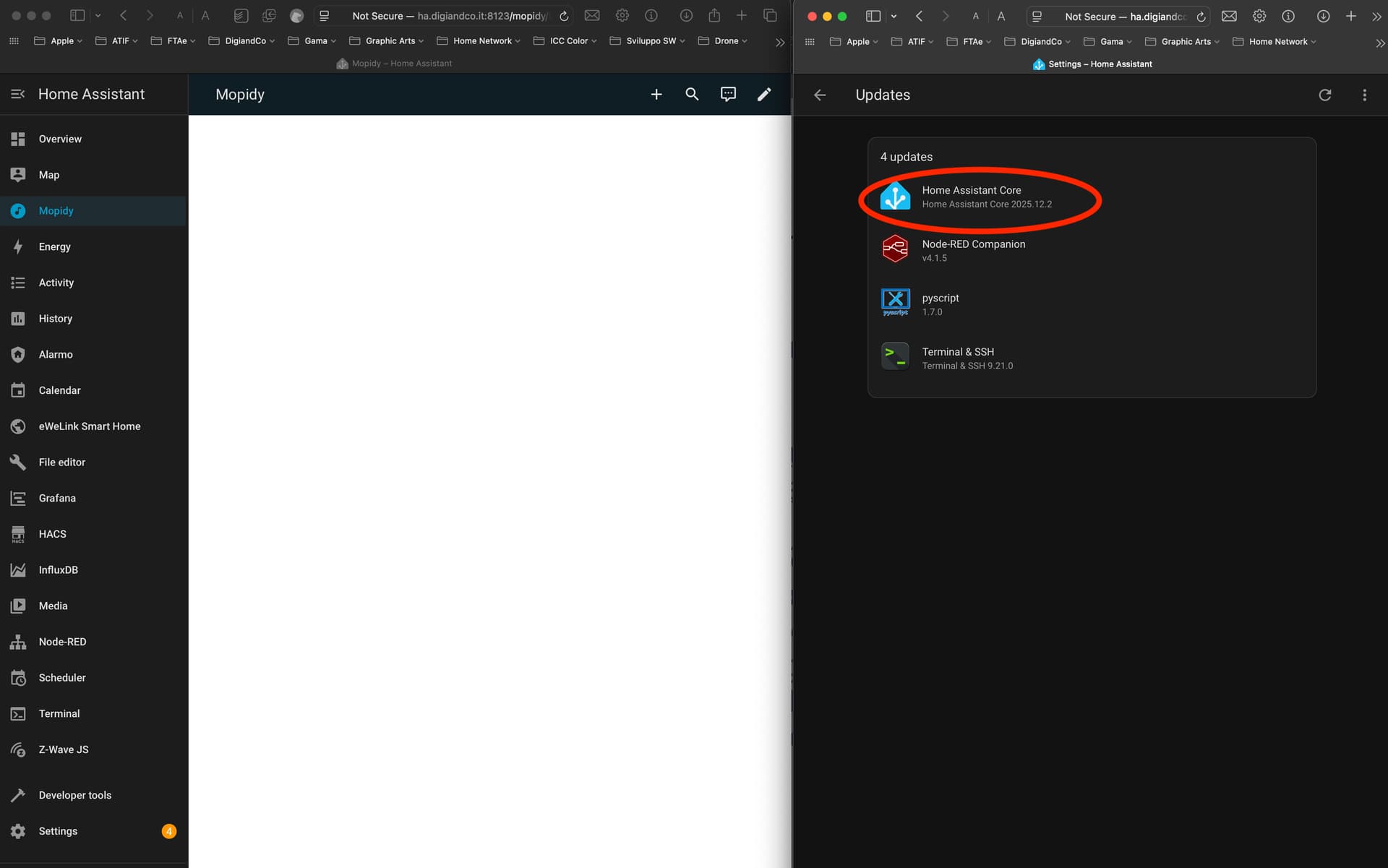
Task: Open the Home Assistant Core update
Action: (x=972, y=197)
